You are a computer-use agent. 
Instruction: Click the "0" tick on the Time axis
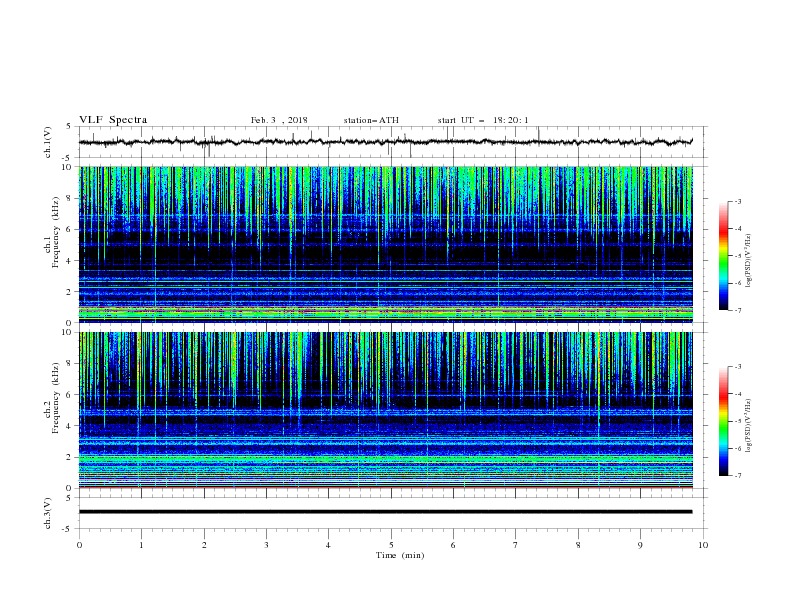(x=79, y=545)
